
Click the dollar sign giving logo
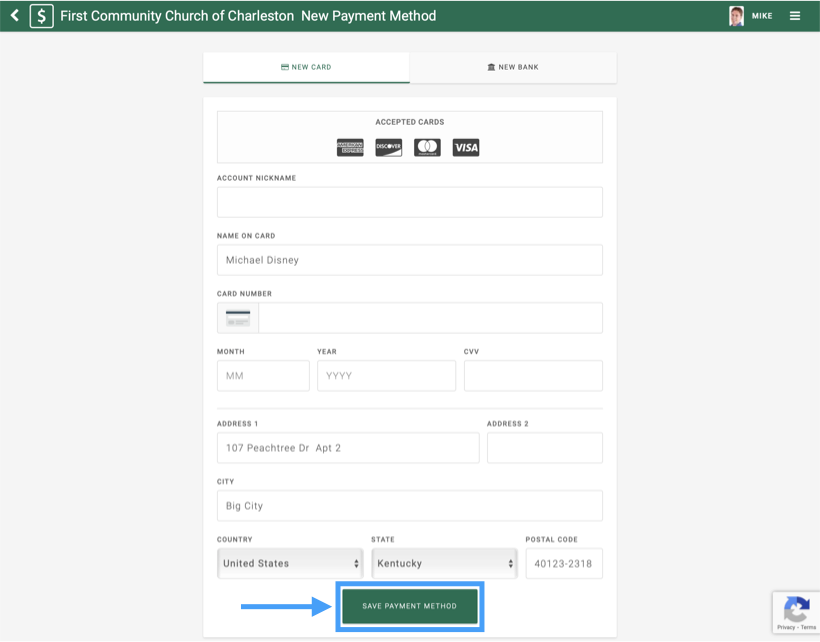(41, 16)
